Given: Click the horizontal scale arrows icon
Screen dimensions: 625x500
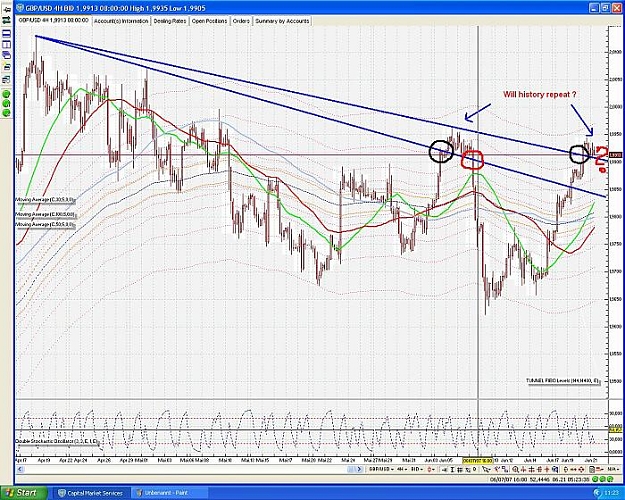Looking at the screenshot, I should click(x=574, y=469).
